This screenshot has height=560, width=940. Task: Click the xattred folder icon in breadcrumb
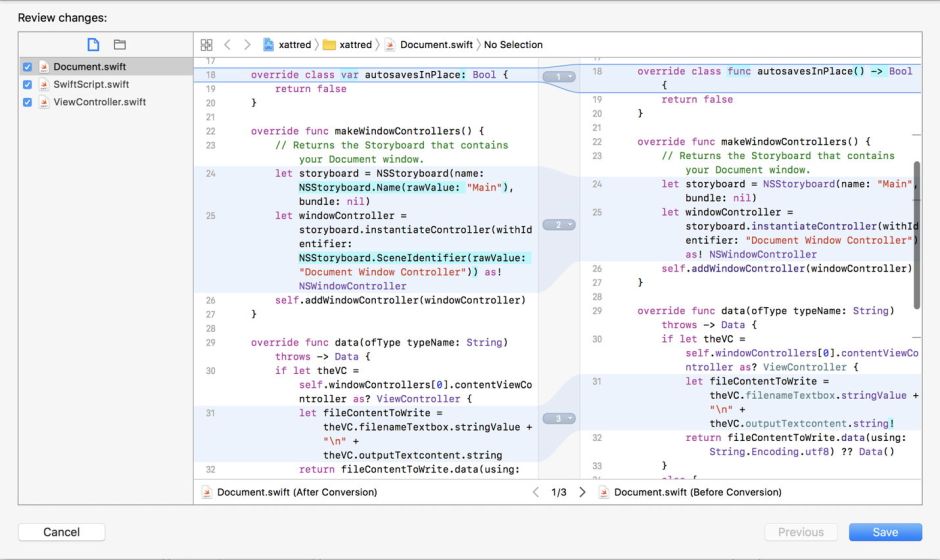(329, 45)
